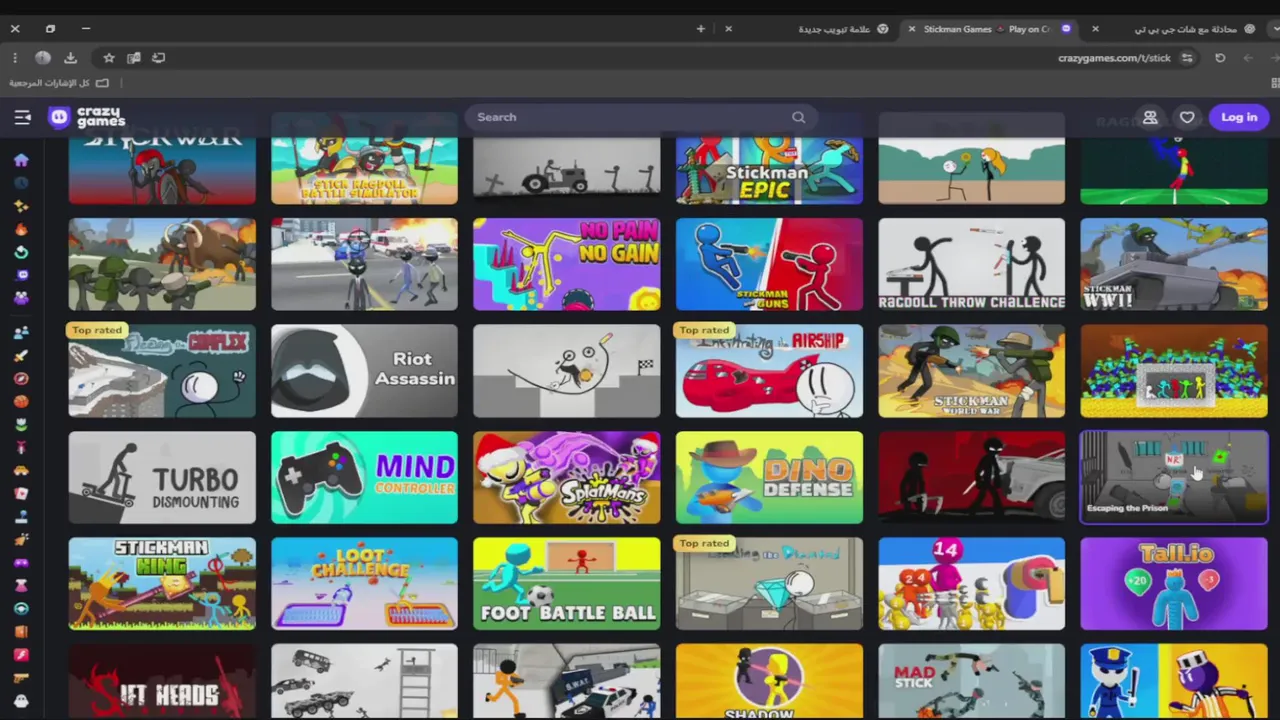Open the Stick Ragdoll Battle Simulator game
The image size is (1280, 720).
364,160
